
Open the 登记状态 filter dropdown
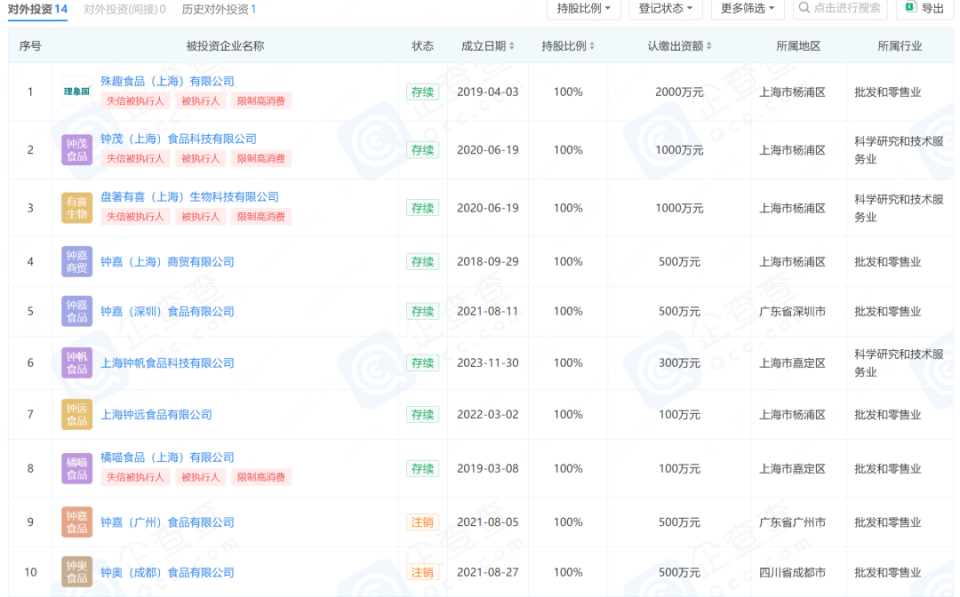pyautogui.click(x=666, y=9)
